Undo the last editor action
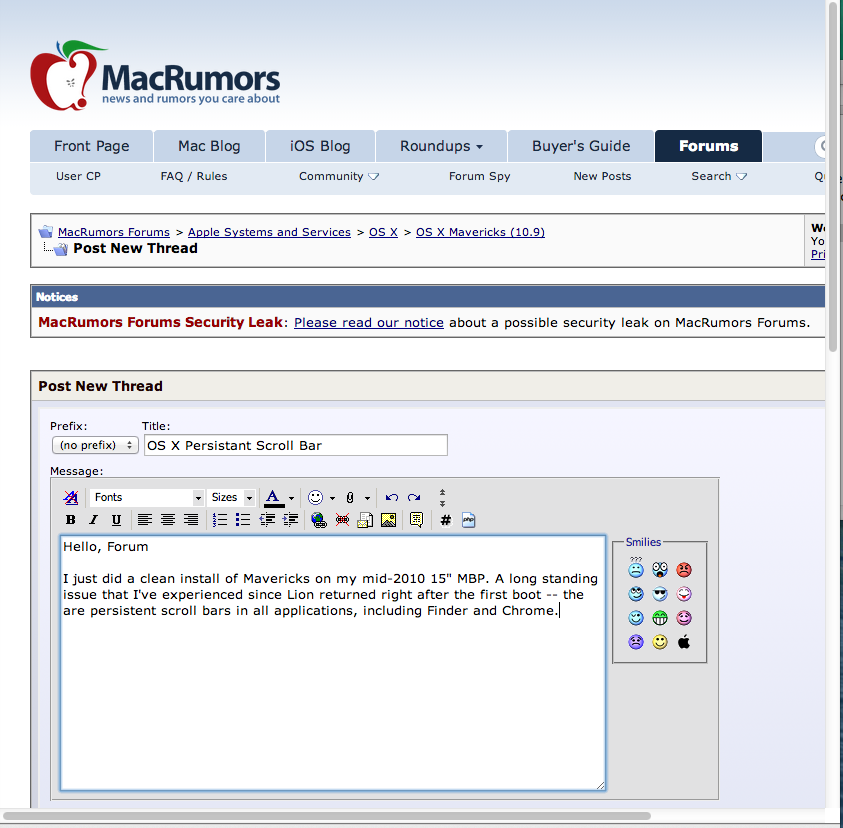The image size is (843, 828). [391, 497]
